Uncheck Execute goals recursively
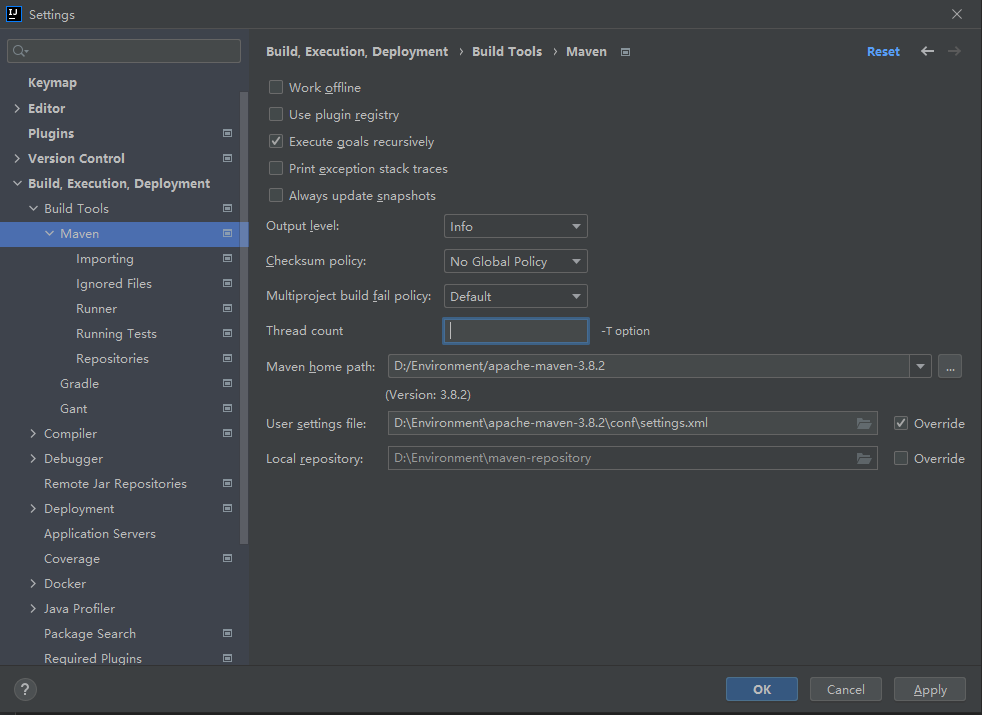This screenshot has width=982, height=715. point(276,142)
